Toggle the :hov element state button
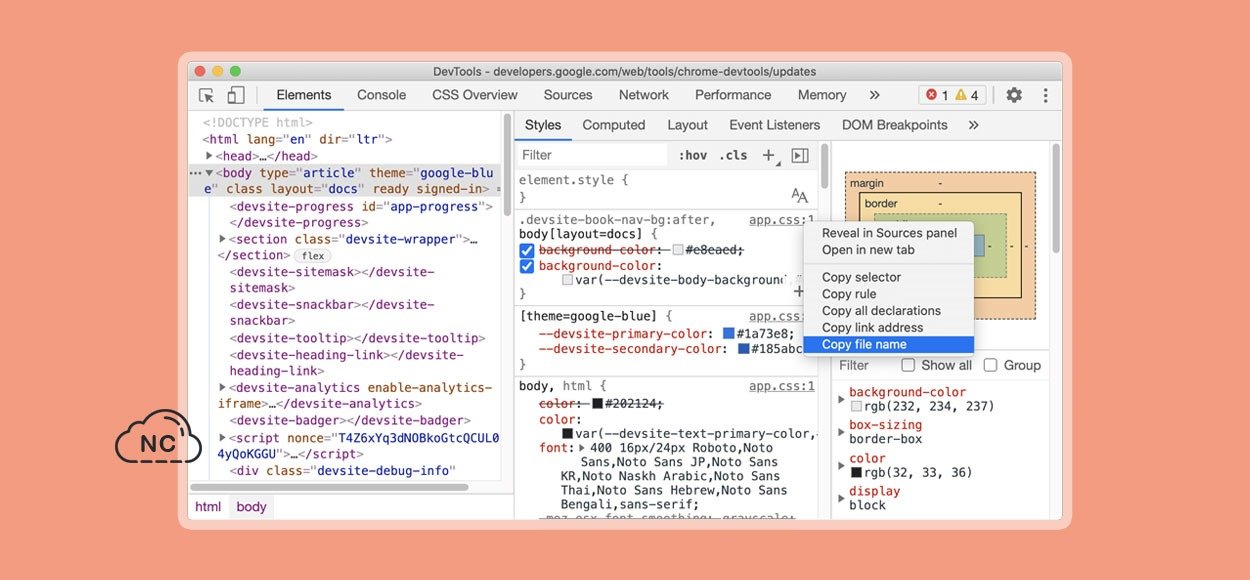The image size is (1250, 580). (x=692, y=155)
